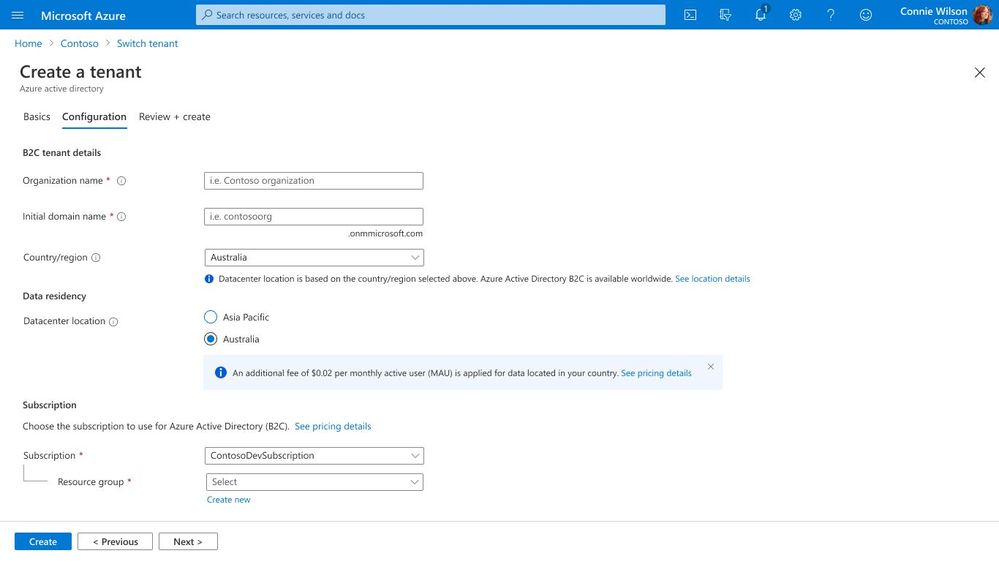Open the Help question mark icon
The image size is (999, 562).
tap(830, 15)
